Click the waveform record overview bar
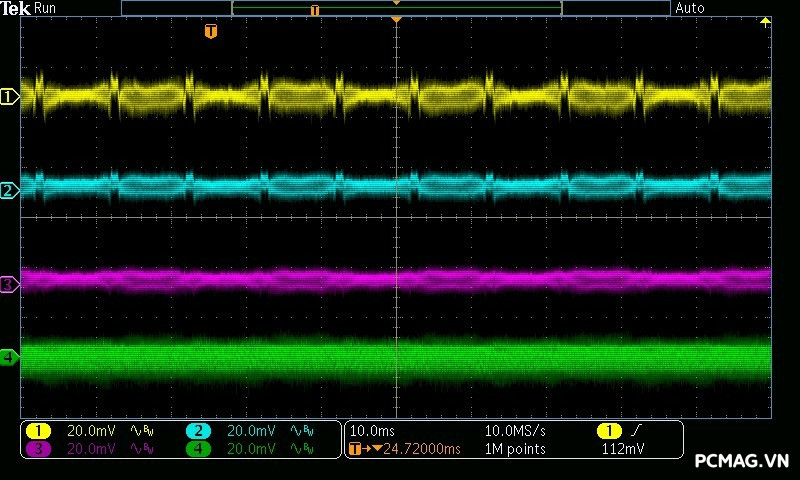800x480 pixels. click(396, 8)
